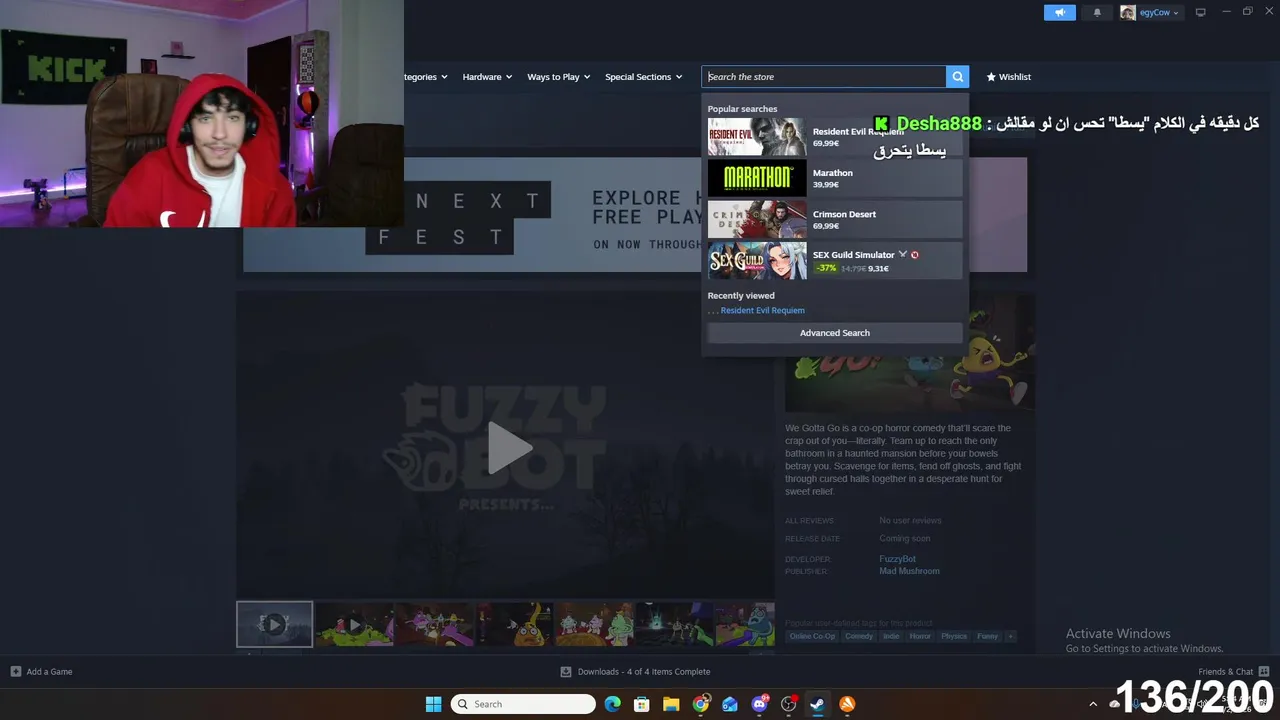Screen dimensions: 1280x720
Task: Open the Windows Start menu
Action: [x=433, y=704]
